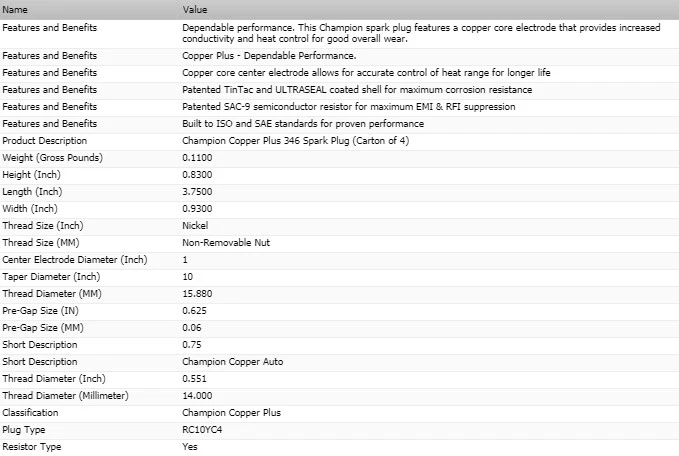Select the value 0.75
Image resolution: width=679 pixels, height=456 pixels.
coord(191,345)
